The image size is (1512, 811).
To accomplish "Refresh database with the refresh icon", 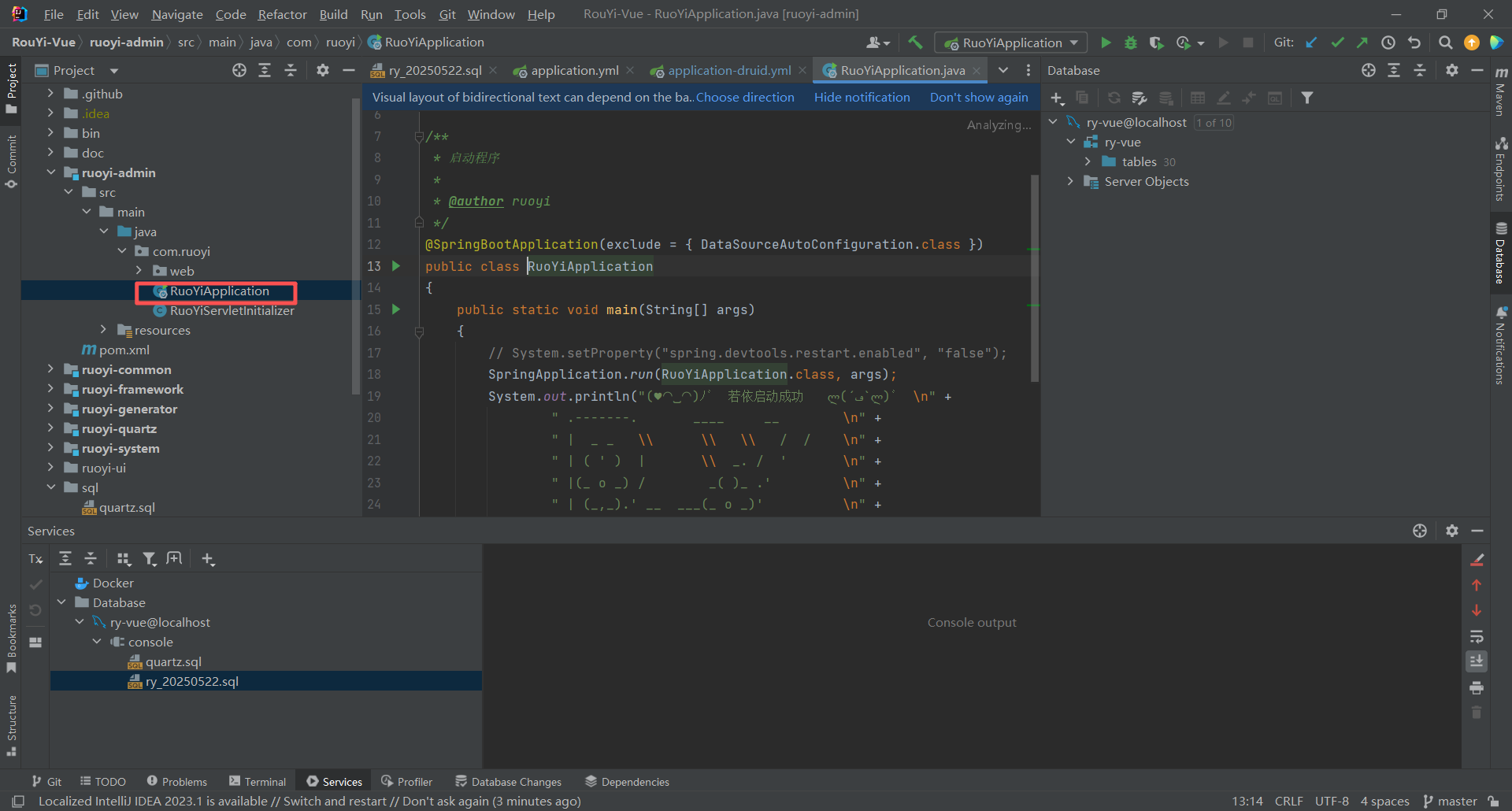I will pos(1114,98).
